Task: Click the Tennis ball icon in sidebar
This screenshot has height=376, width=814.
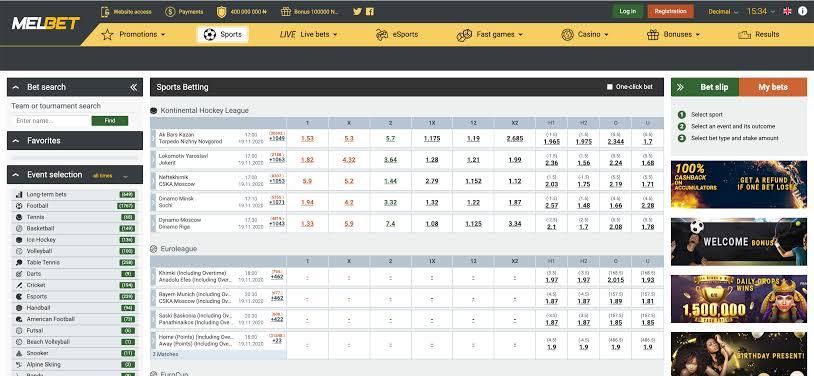Action: [19, 217]
